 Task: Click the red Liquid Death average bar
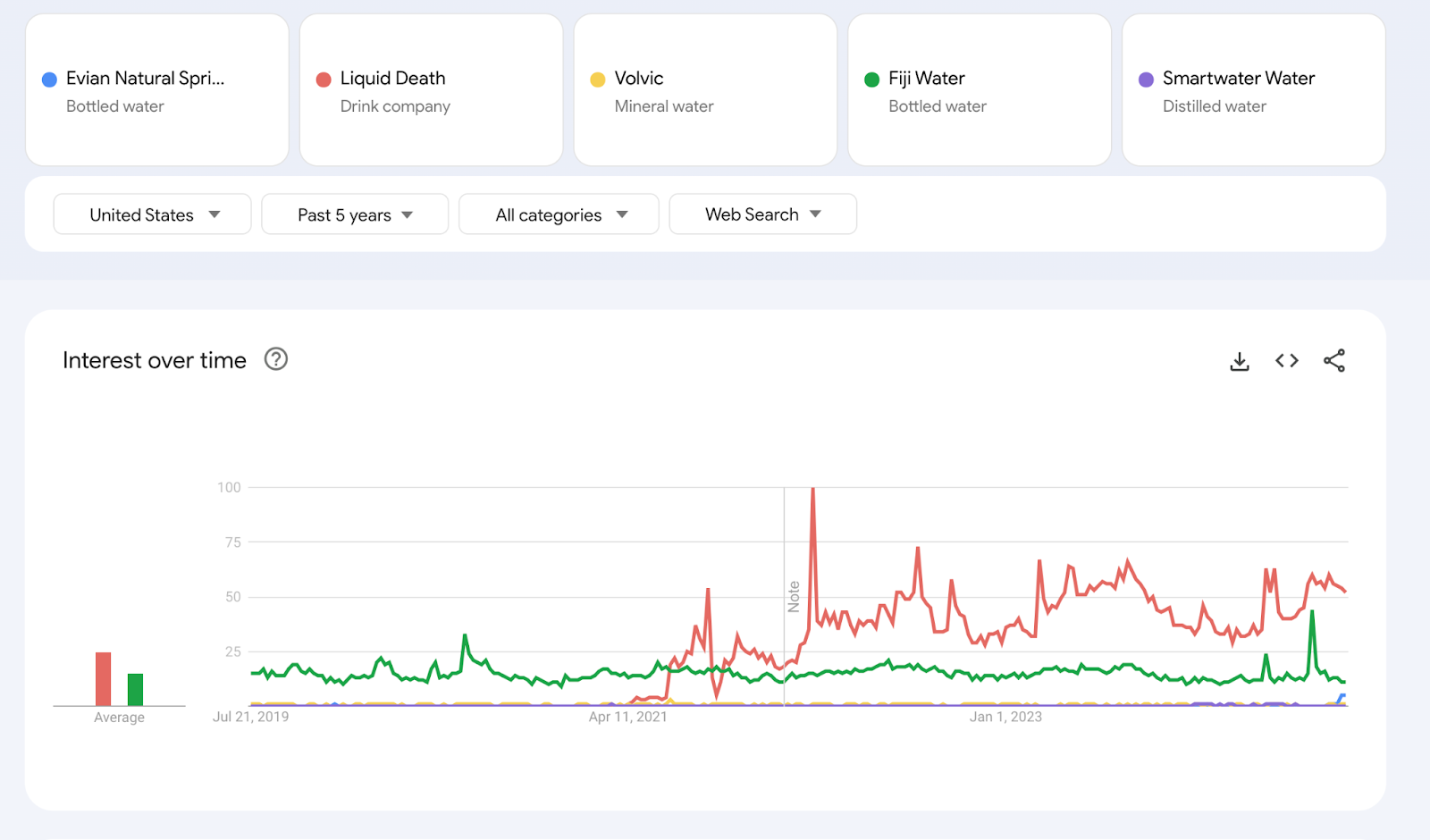click(x=104, y=679)
